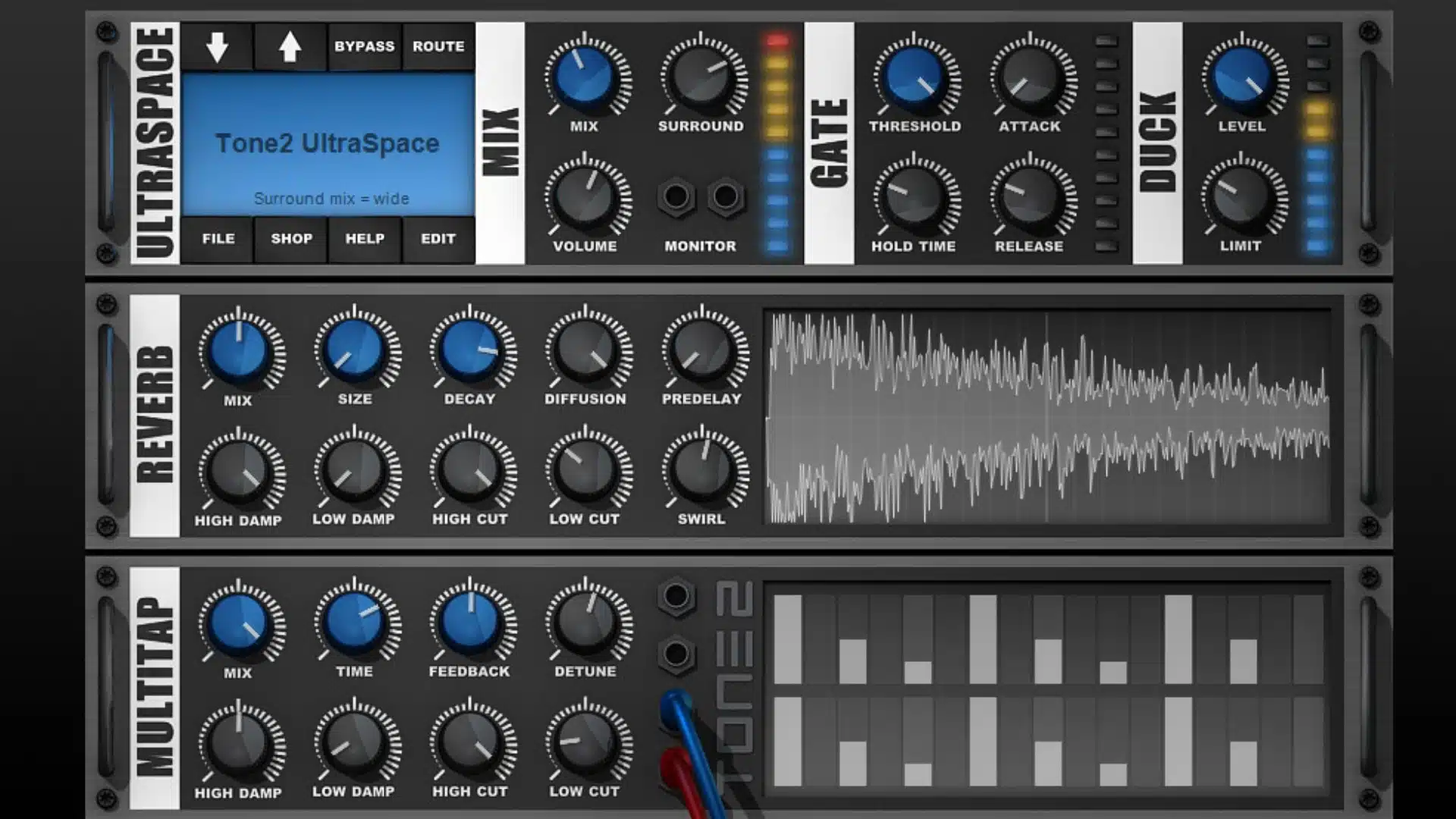Click the blue cable plug in Multitap
1456x819 pixels.
tap(675, 711)
